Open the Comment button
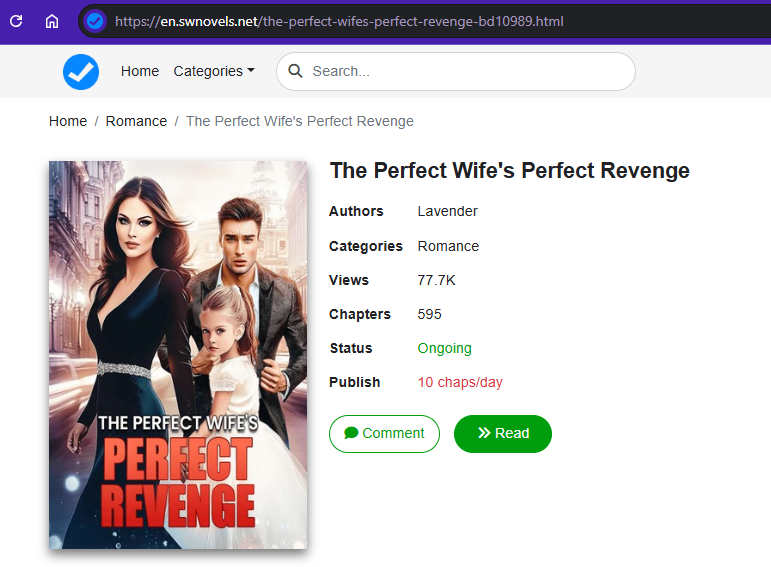 point(385,433)
